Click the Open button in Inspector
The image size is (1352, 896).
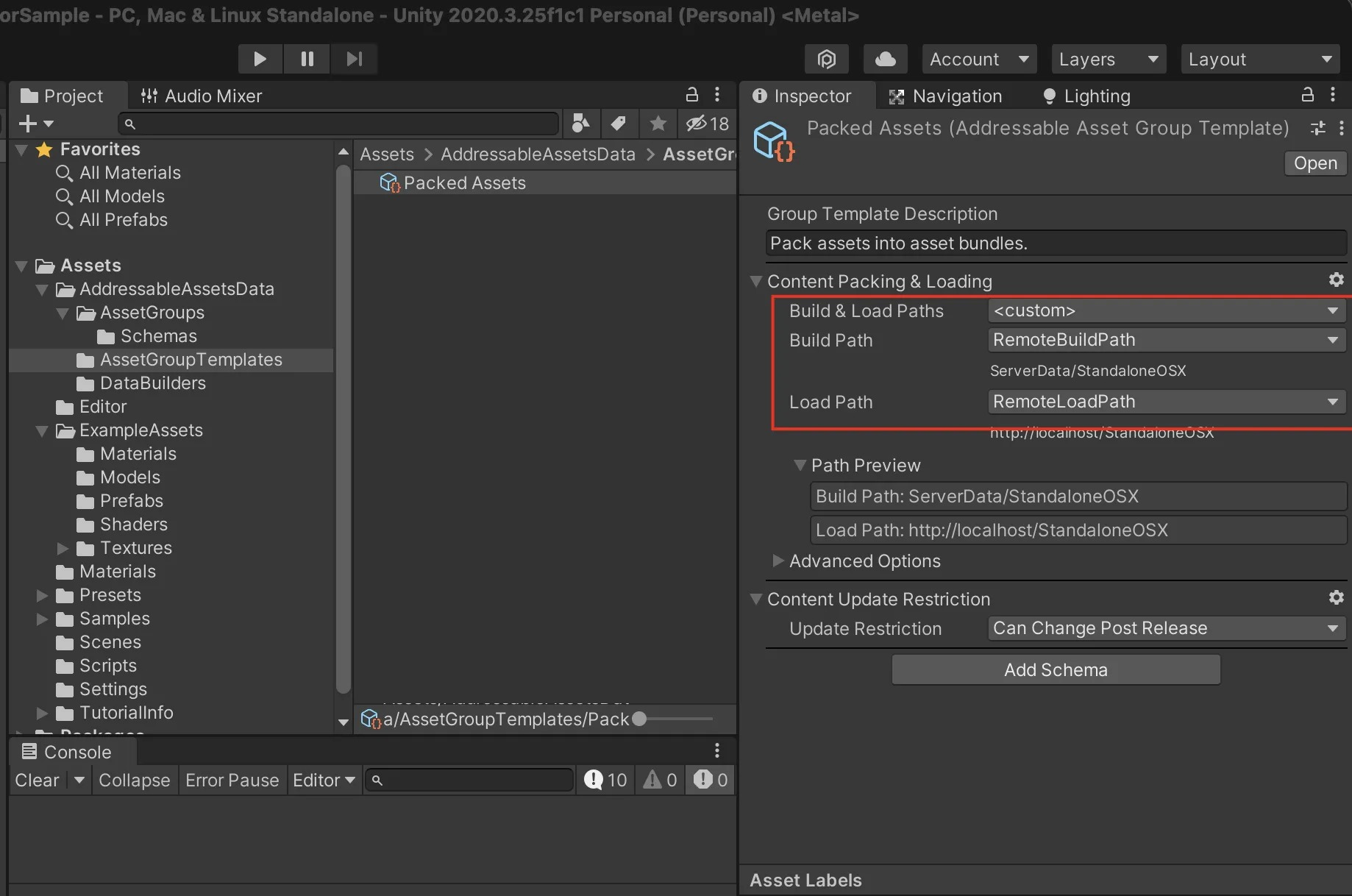tap(1315, 163)
